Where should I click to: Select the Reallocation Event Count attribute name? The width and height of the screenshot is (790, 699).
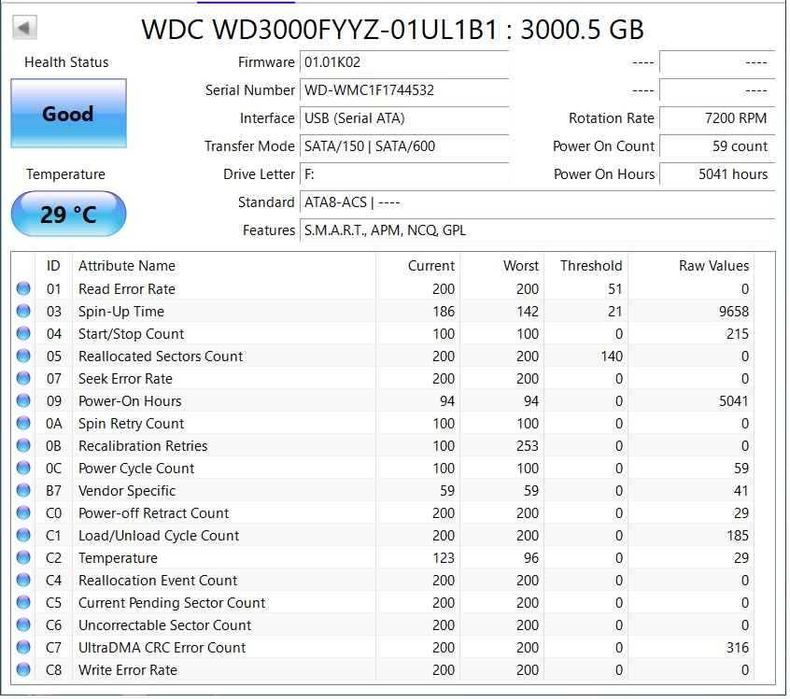(x=158, y=580)
